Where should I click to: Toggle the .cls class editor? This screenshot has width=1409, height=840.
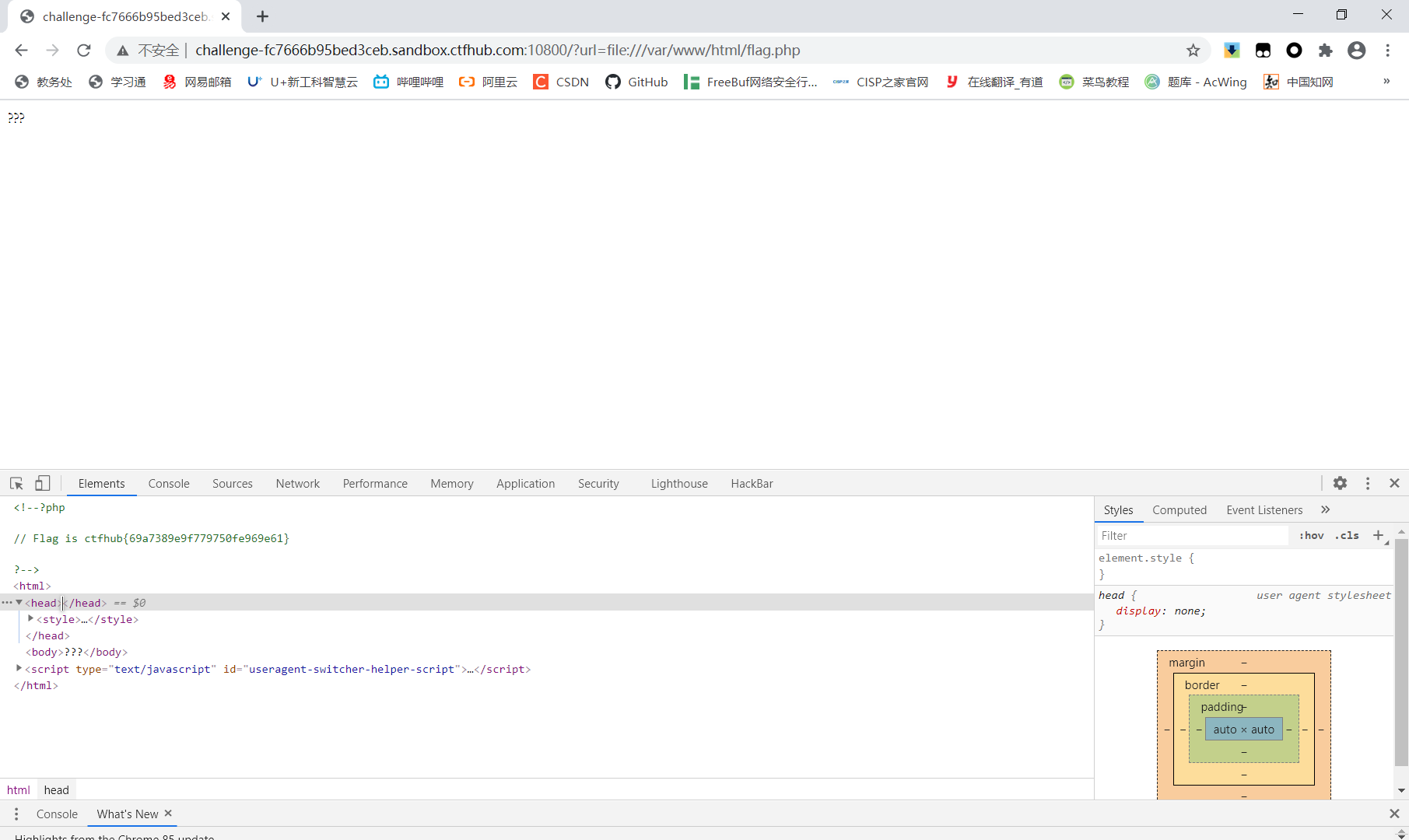(x=1347, y=535)
